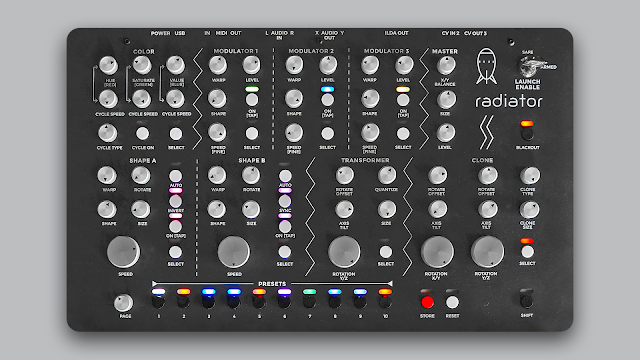Click the Master X/Y Balance knob
640x360 pixels.
446,65
